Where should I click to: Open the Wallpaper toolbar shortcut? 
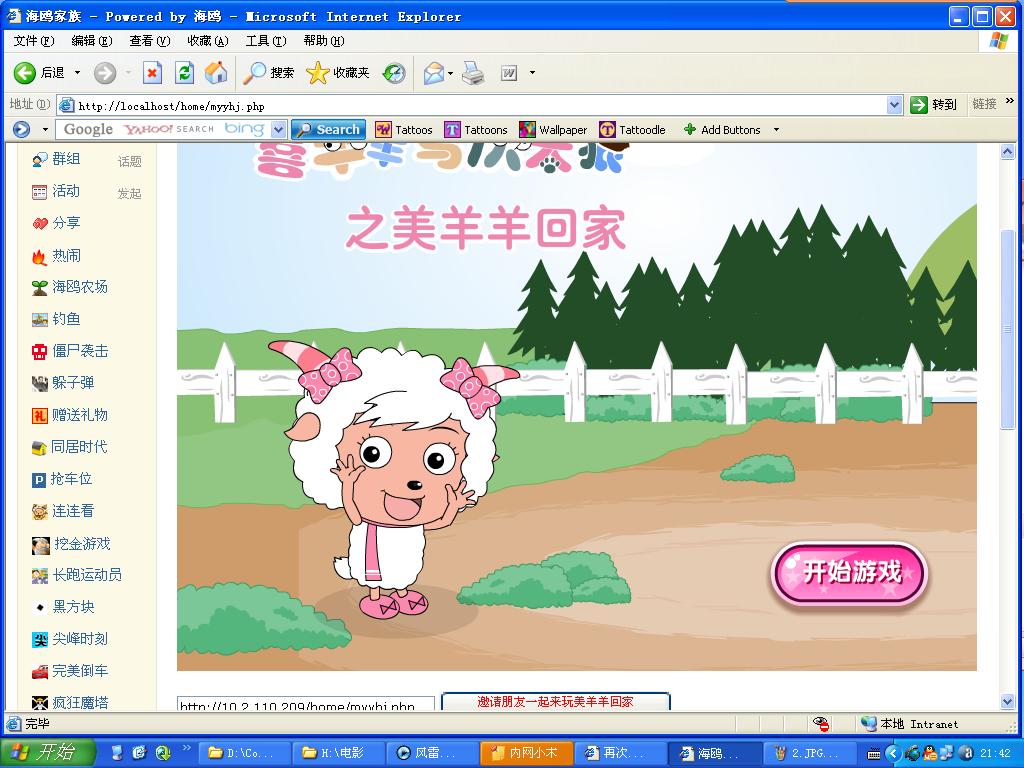[x=553, y=129]
